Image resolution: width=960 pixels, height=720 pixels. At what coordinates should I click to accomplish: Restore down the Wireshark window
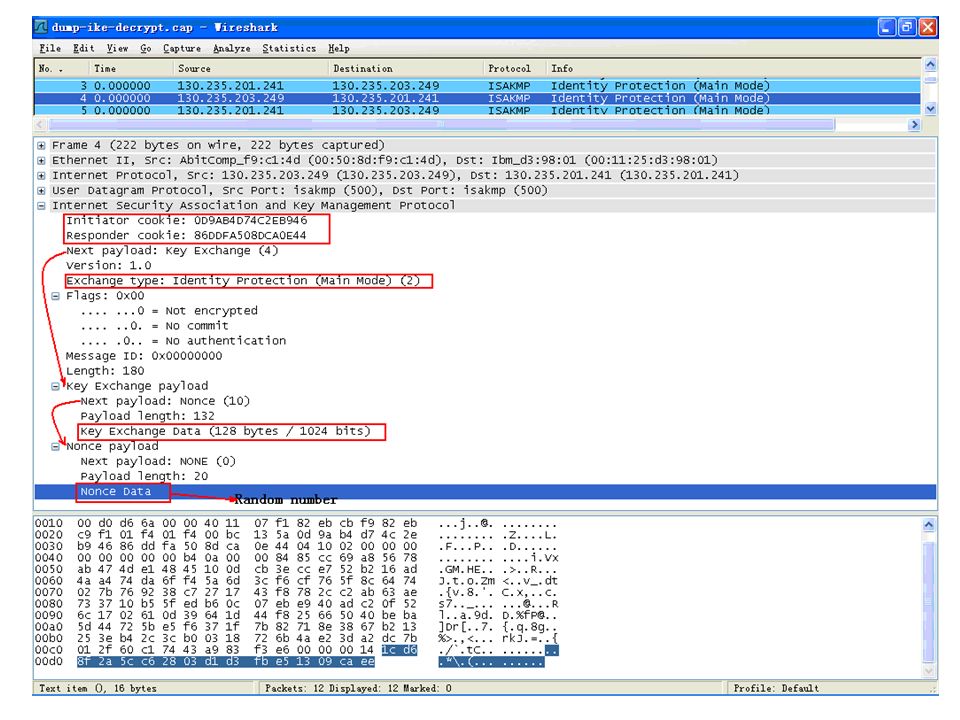(x=907, y=27)
